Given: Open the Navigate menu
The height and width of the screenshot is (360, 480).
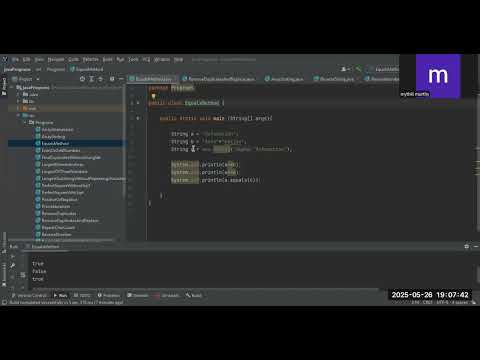Looking at the screenshot, I should [x=56, y=60].
